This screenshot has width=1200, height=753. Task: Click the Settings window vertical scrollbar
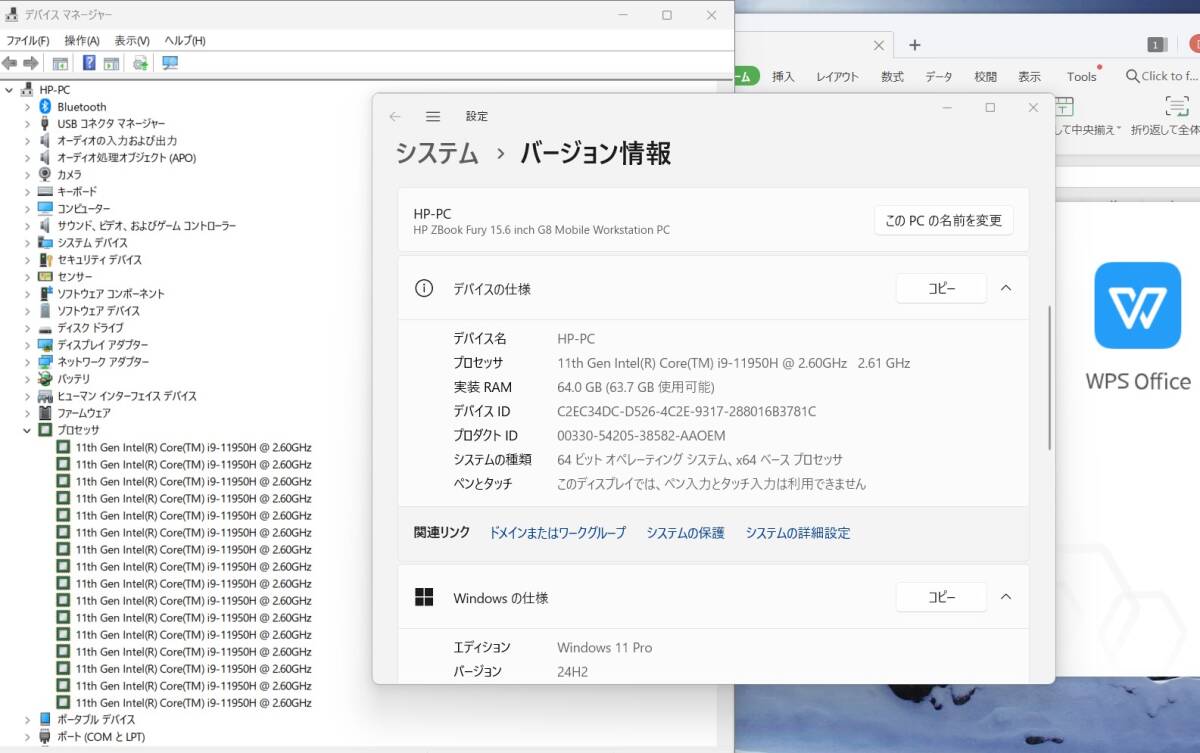pos(1049,378)
